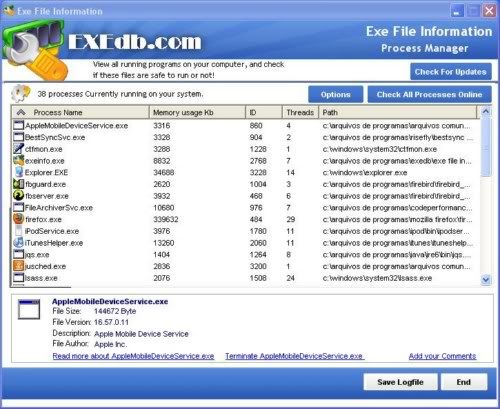500x409 pixels.
Task: Click the End button
Action: (464, 382)
